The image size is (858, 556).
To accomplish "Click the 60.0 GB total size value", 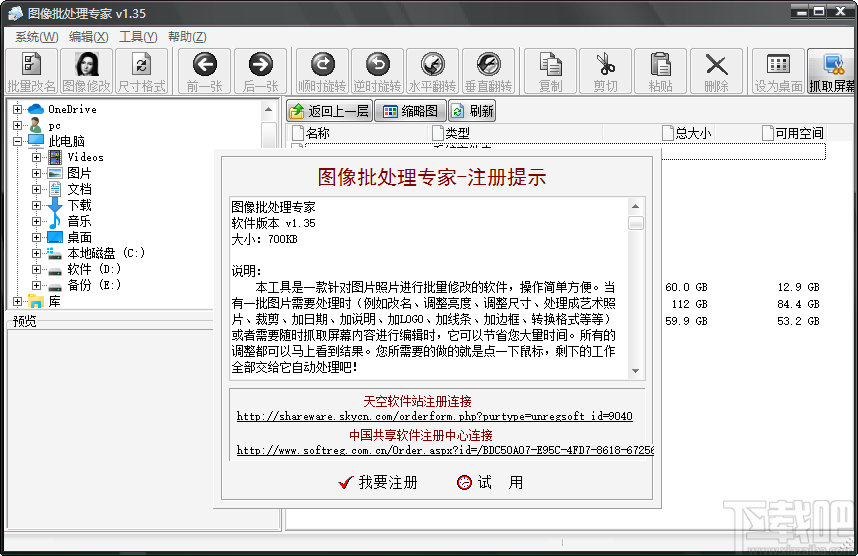I will click(686, 287).
